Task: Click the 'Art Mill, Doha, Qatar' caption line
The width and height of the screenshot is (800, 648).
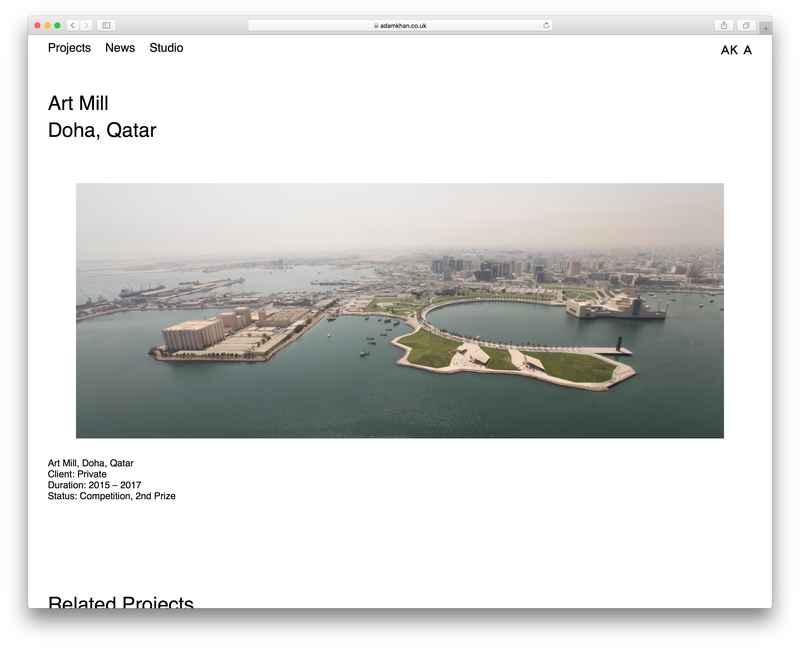Action: click(90, 463)
